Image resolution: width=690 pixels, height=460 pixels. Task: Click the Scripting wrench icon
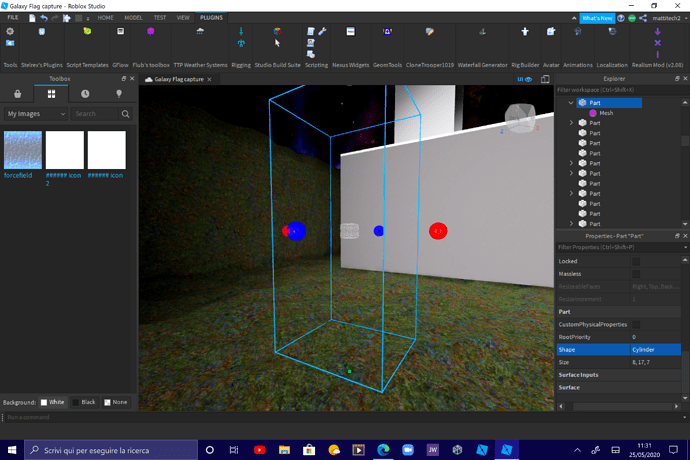[322, 31]
